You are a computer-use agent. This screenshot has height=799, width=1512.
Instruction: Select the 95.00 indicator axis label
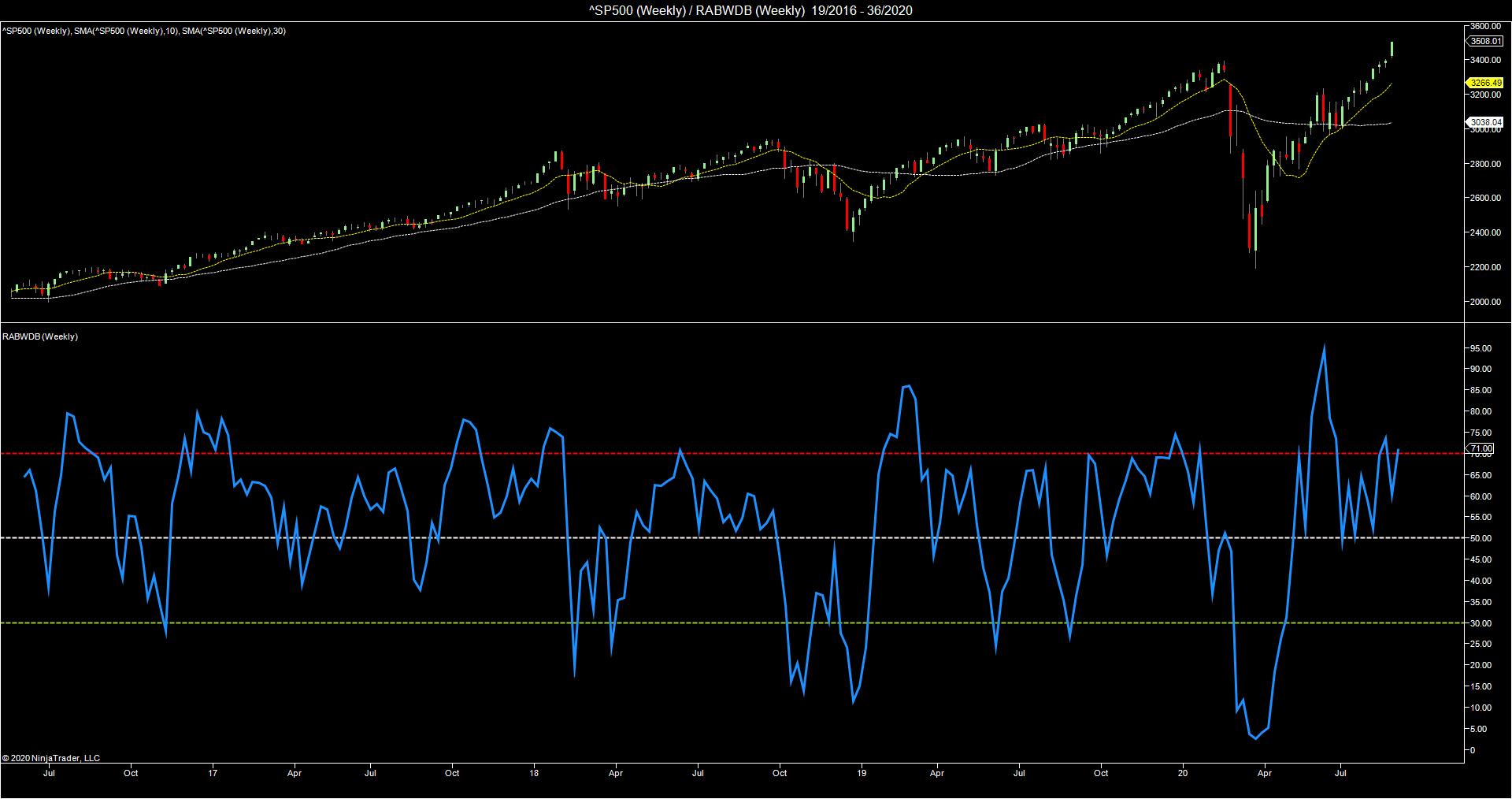click(x=1480, y=348)
